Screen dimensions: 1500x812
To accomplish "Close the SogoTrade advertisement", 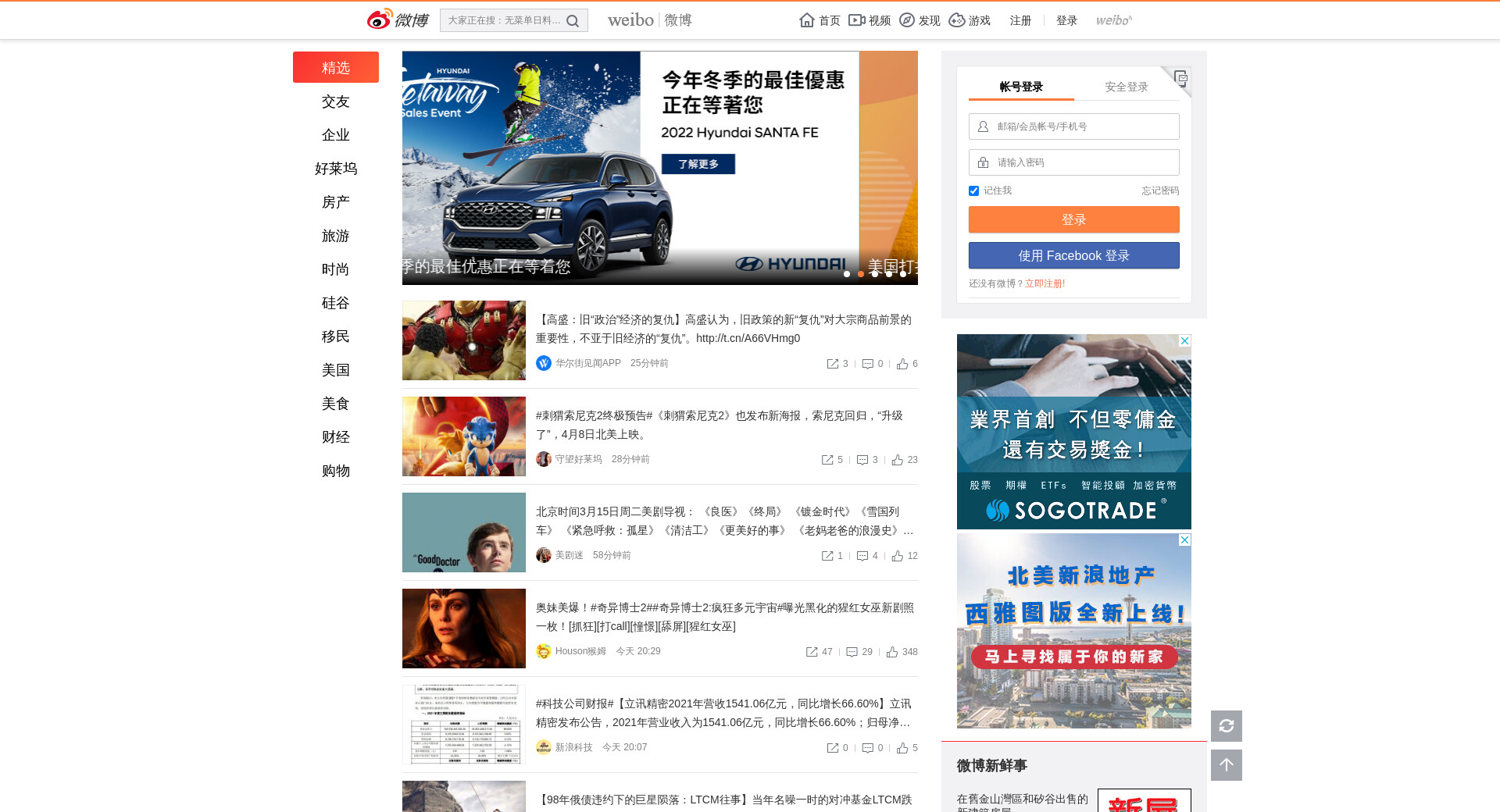I will [1184, 341].
